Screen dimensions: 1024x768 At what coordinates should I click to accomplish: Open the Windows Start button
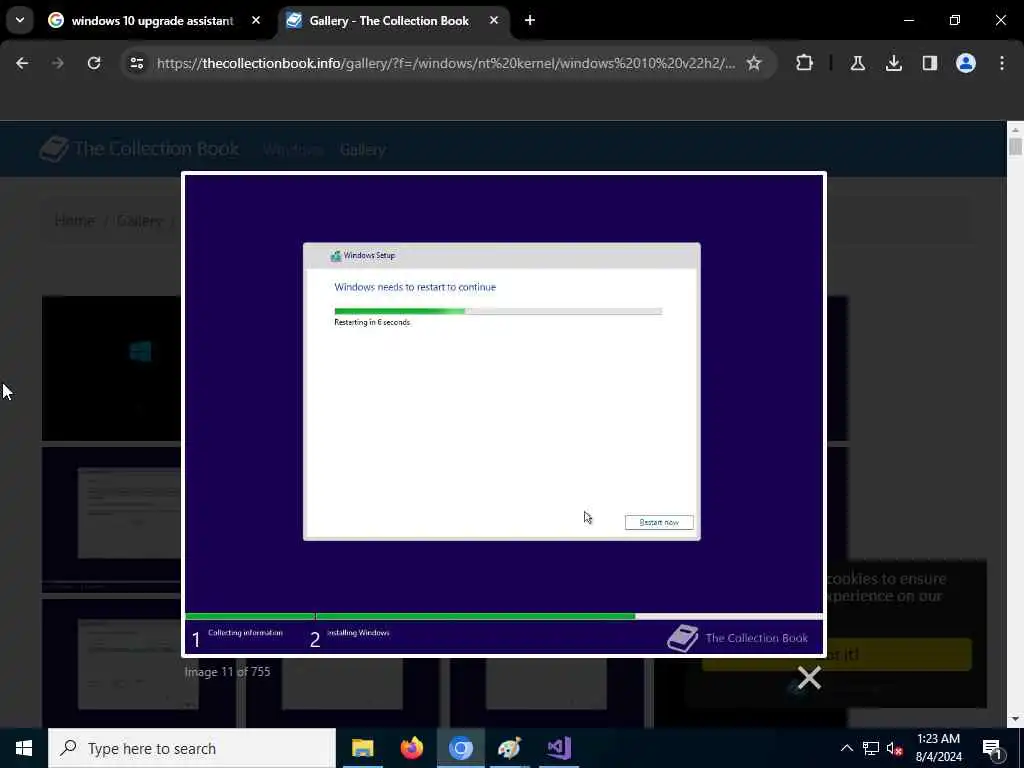[x=24, y=748]
